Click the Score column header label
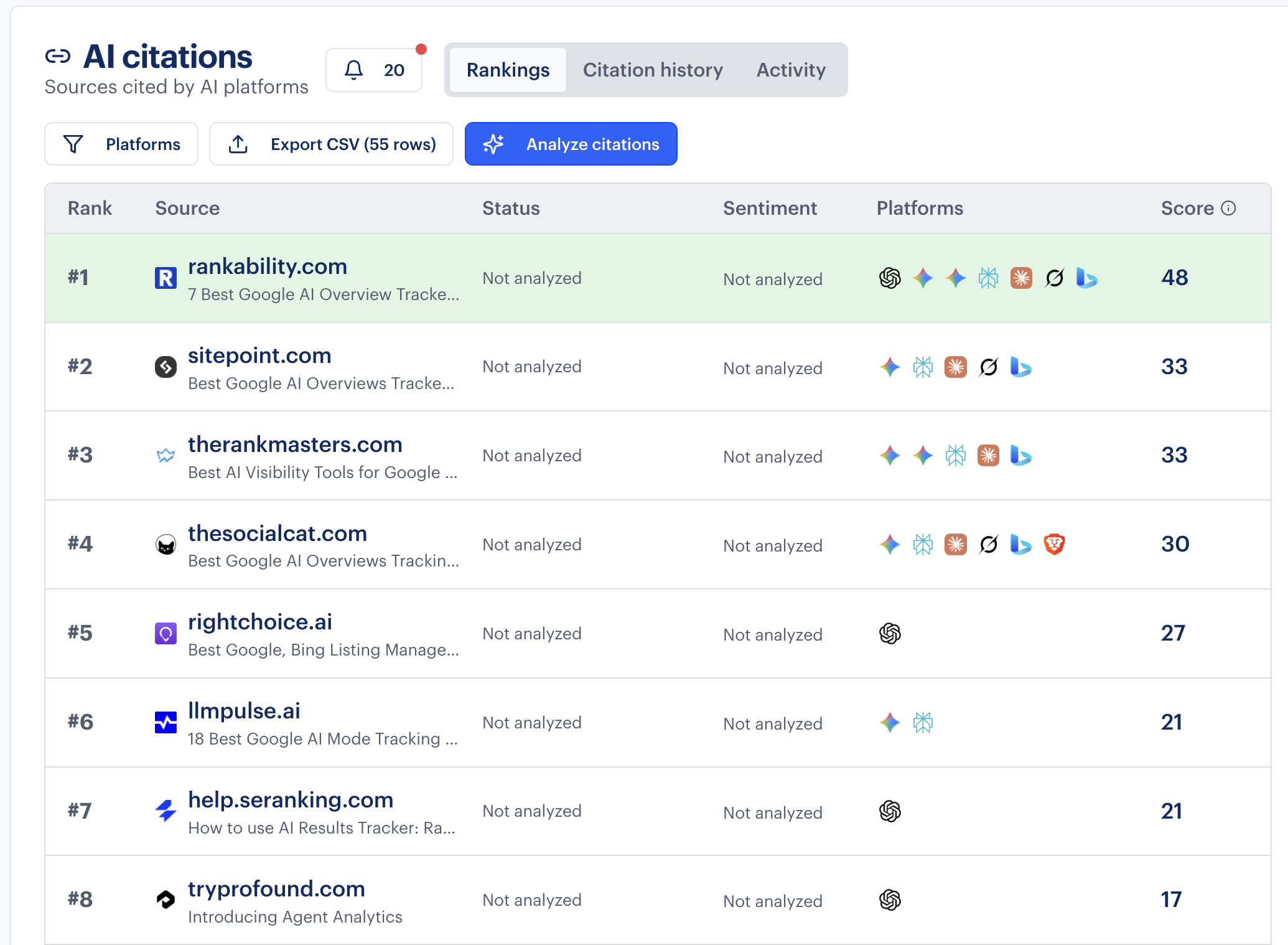This screenshot has height=945, width=1288. (1187, 208)
